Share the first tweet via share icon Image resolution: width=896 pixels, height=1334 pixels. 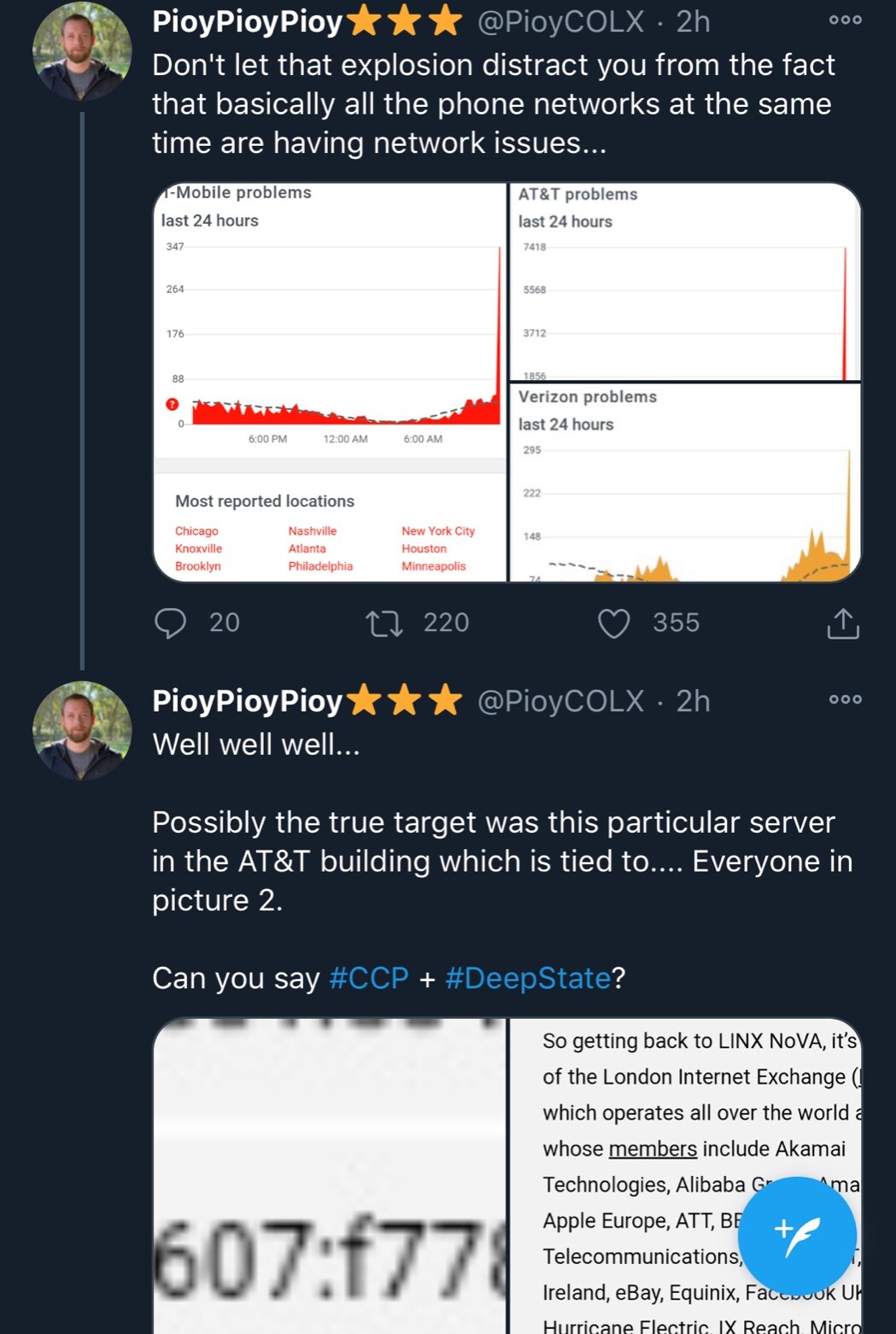click(842, 623)
